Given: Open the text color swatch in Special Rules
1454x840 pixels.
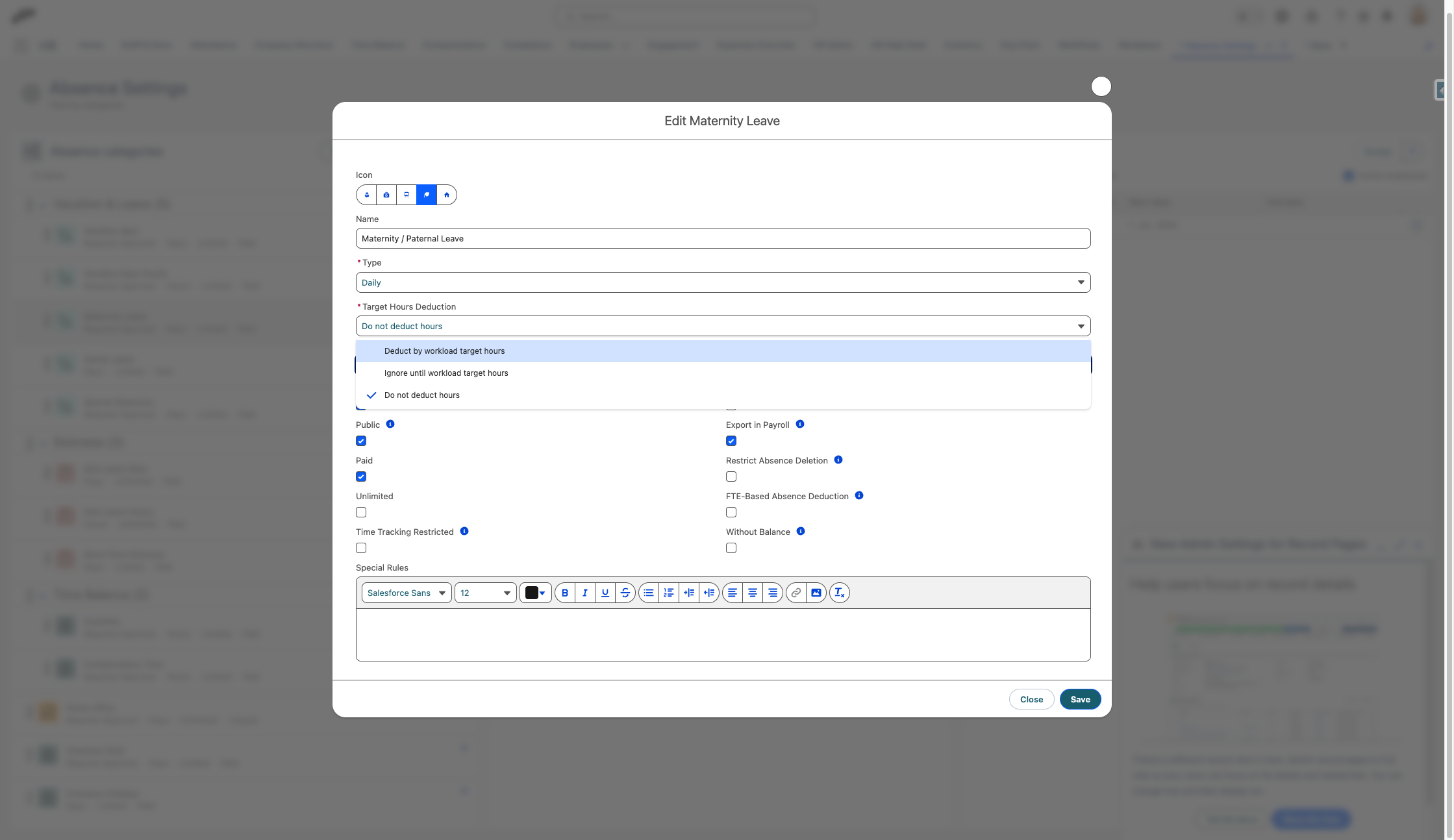Looking at the screenshot, I should (x=535, y=593).
